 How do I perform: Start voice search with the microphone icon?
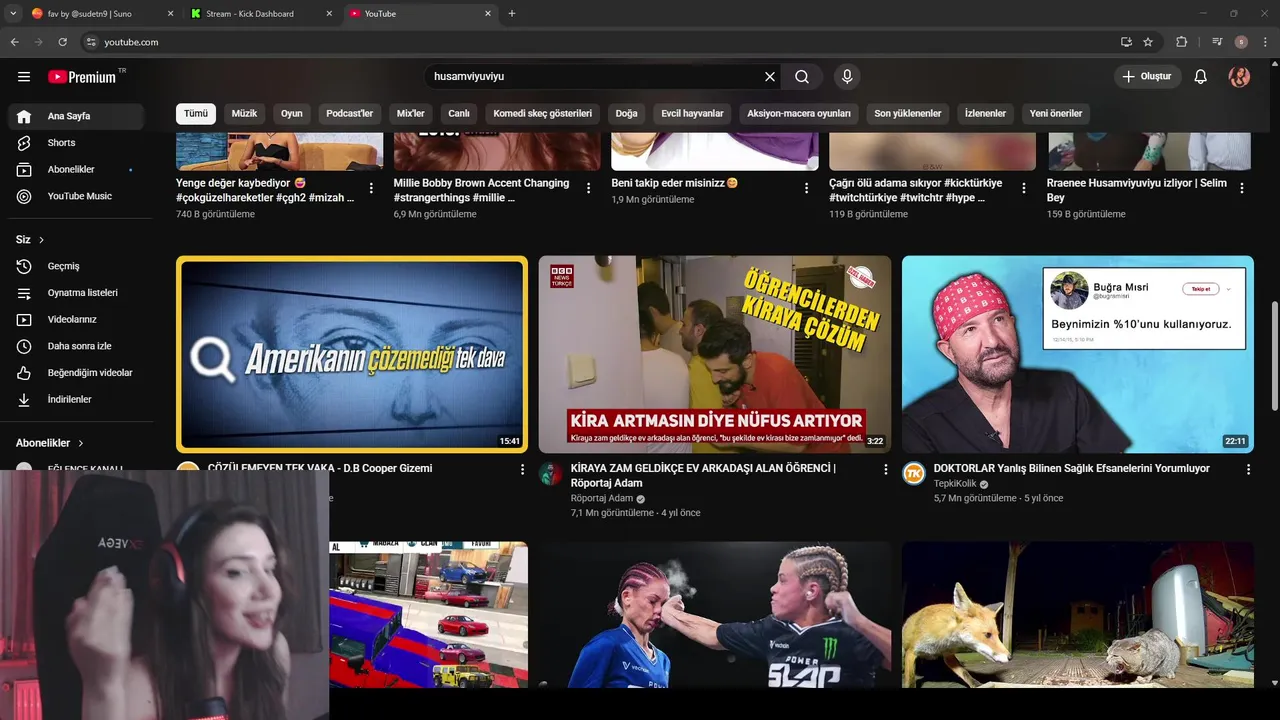point(847,76)
